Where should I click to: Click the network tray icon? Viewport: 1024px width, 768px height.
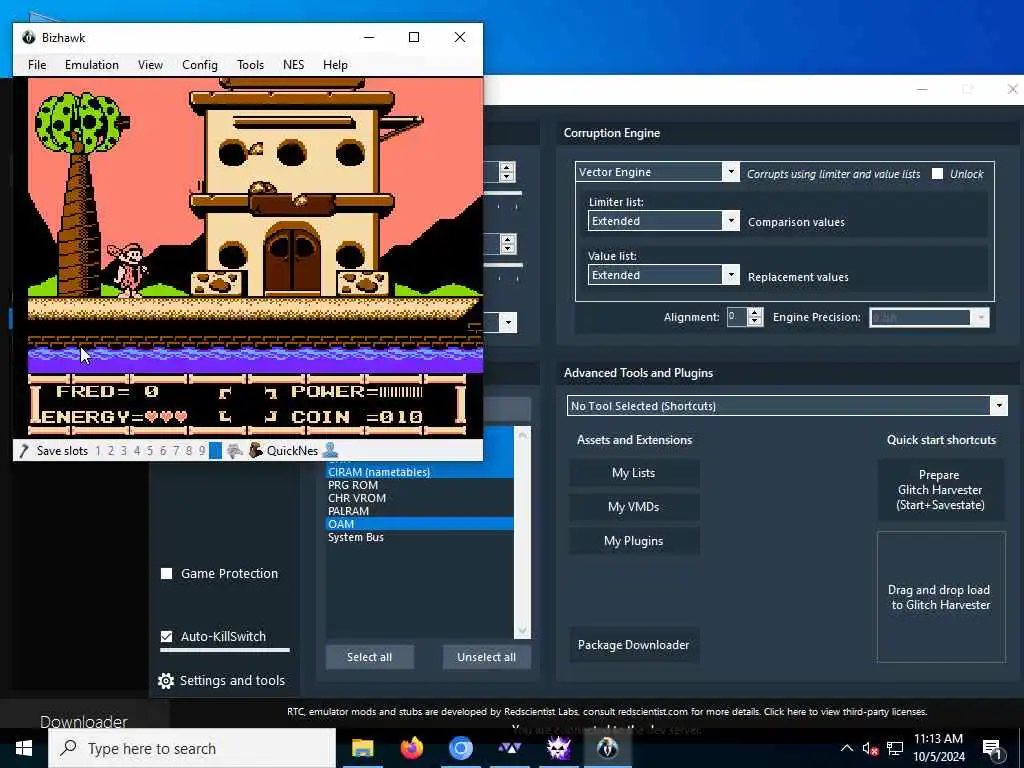tap(895, 748)
